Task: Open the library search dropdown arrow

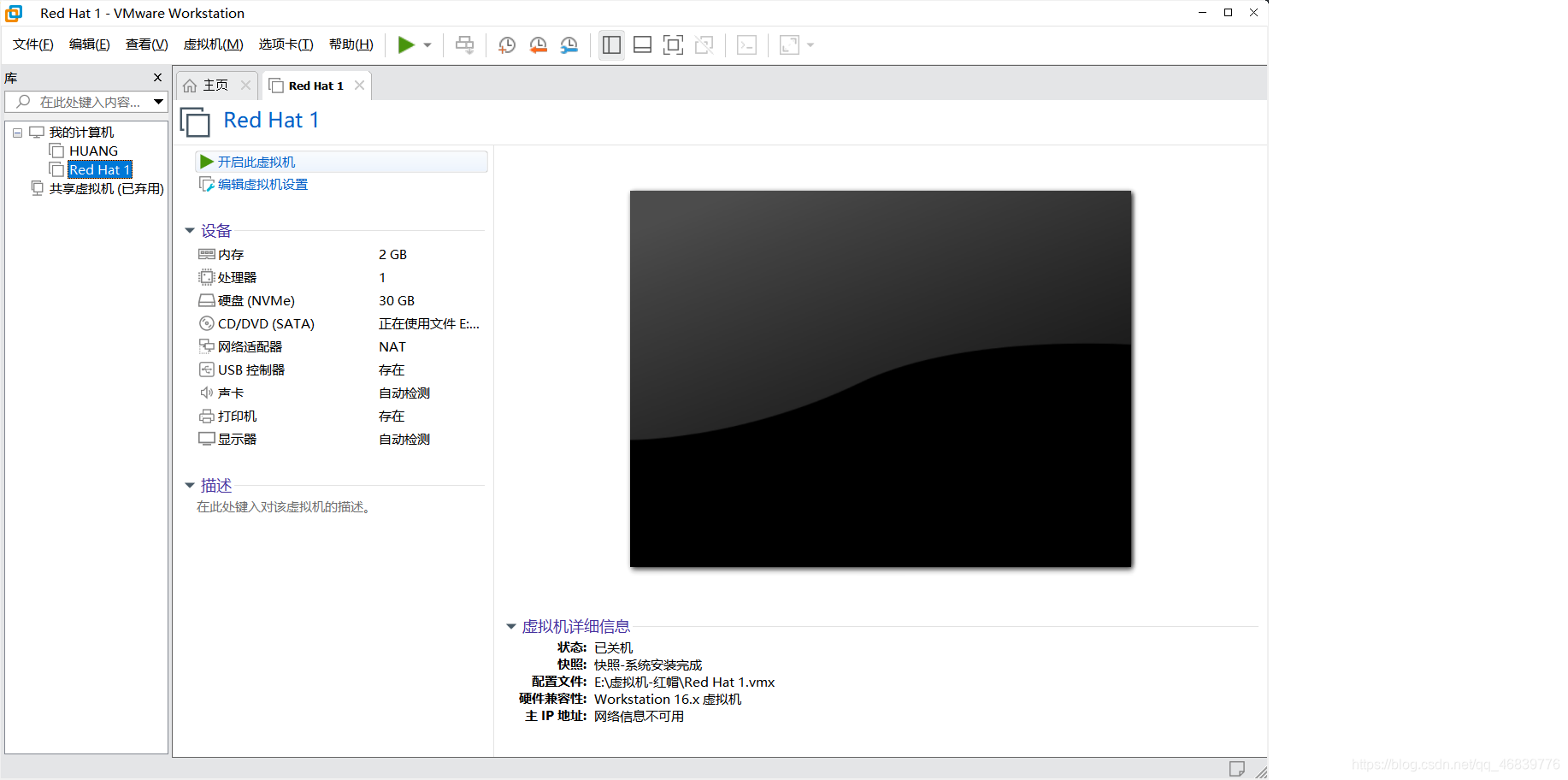Action: (159, 102)
